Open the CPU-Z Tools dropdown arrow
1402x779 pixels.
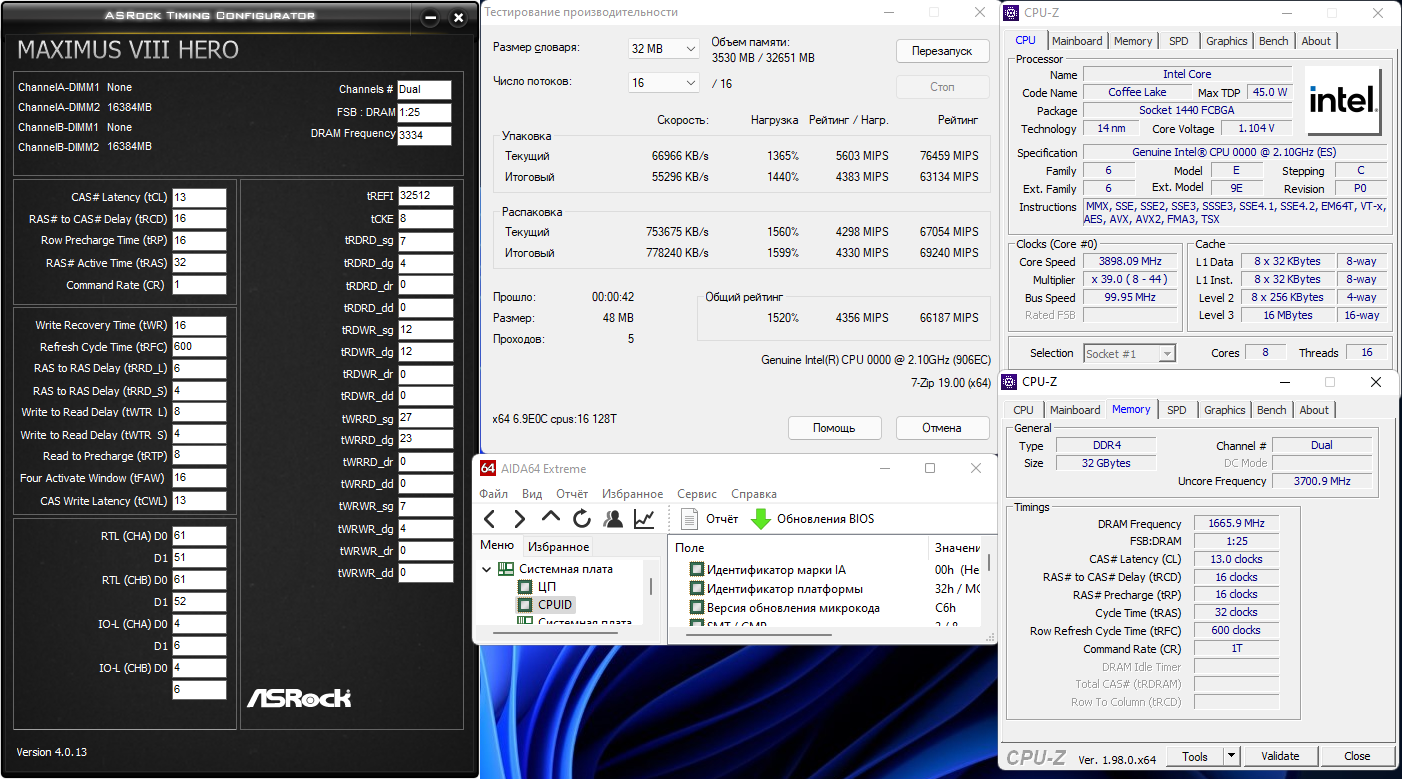(x=1232, y=756)
